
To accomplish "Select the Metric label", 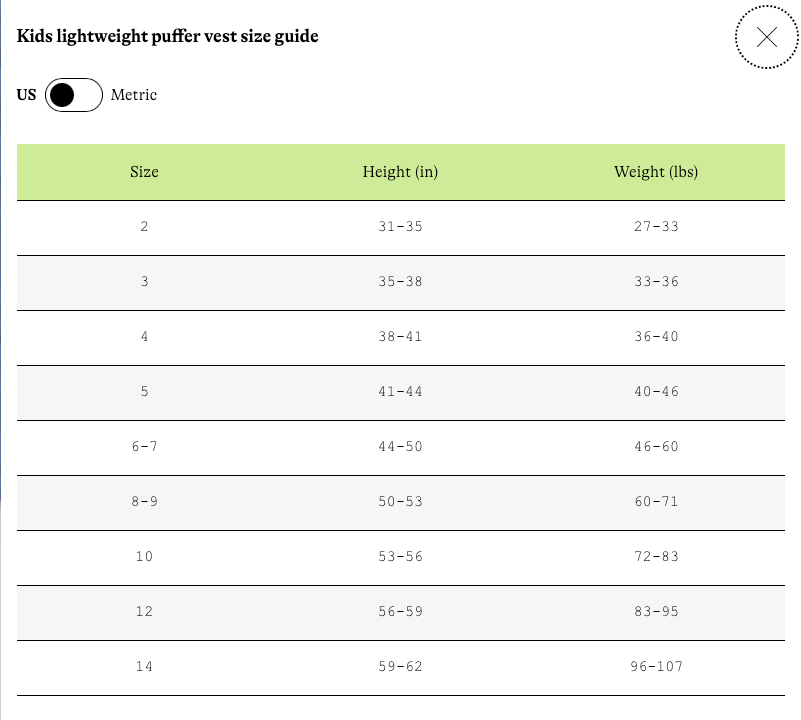I will [x=134, y=95].
